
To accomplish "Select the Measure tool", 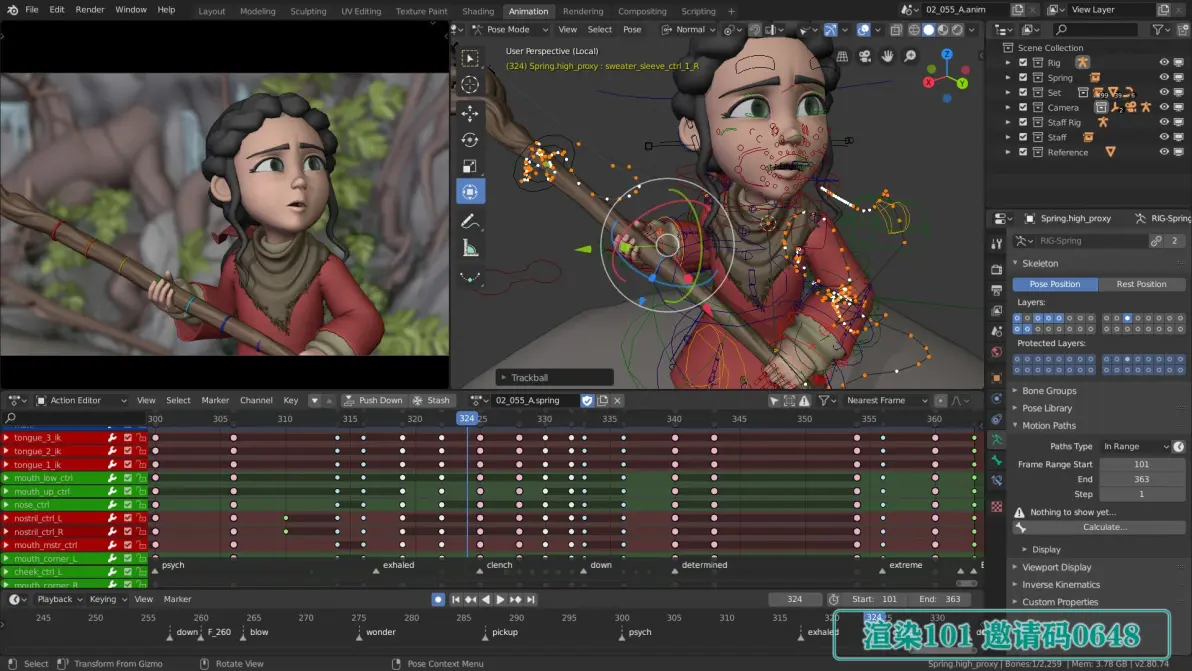I will pyautogui.click(x=470, y=248).
